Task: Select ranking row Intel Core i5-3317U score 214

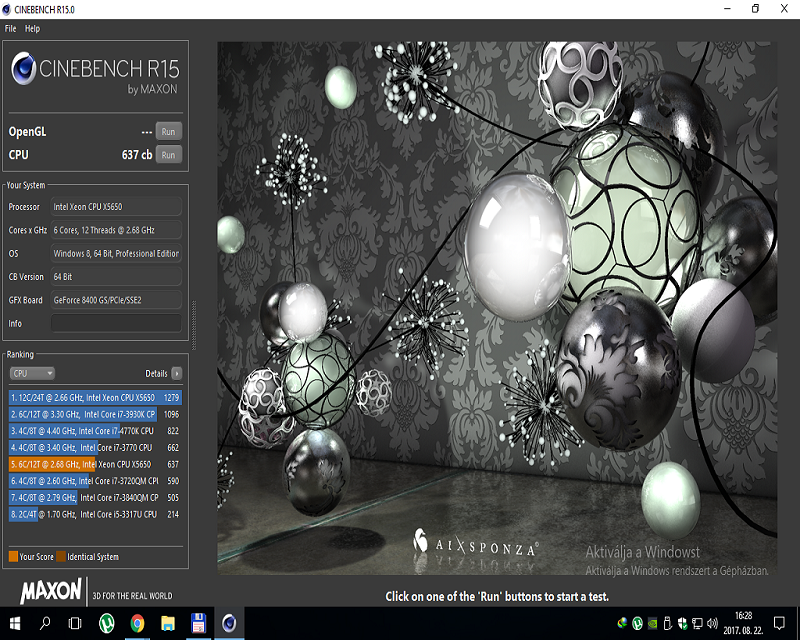Action: 95,514
